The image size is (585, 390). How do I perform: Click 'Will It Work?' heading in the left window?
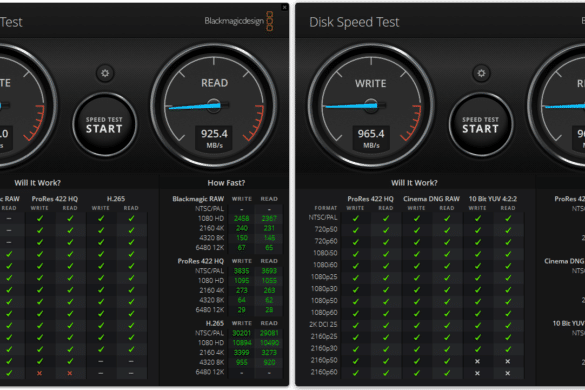click(x=37, y=183)
